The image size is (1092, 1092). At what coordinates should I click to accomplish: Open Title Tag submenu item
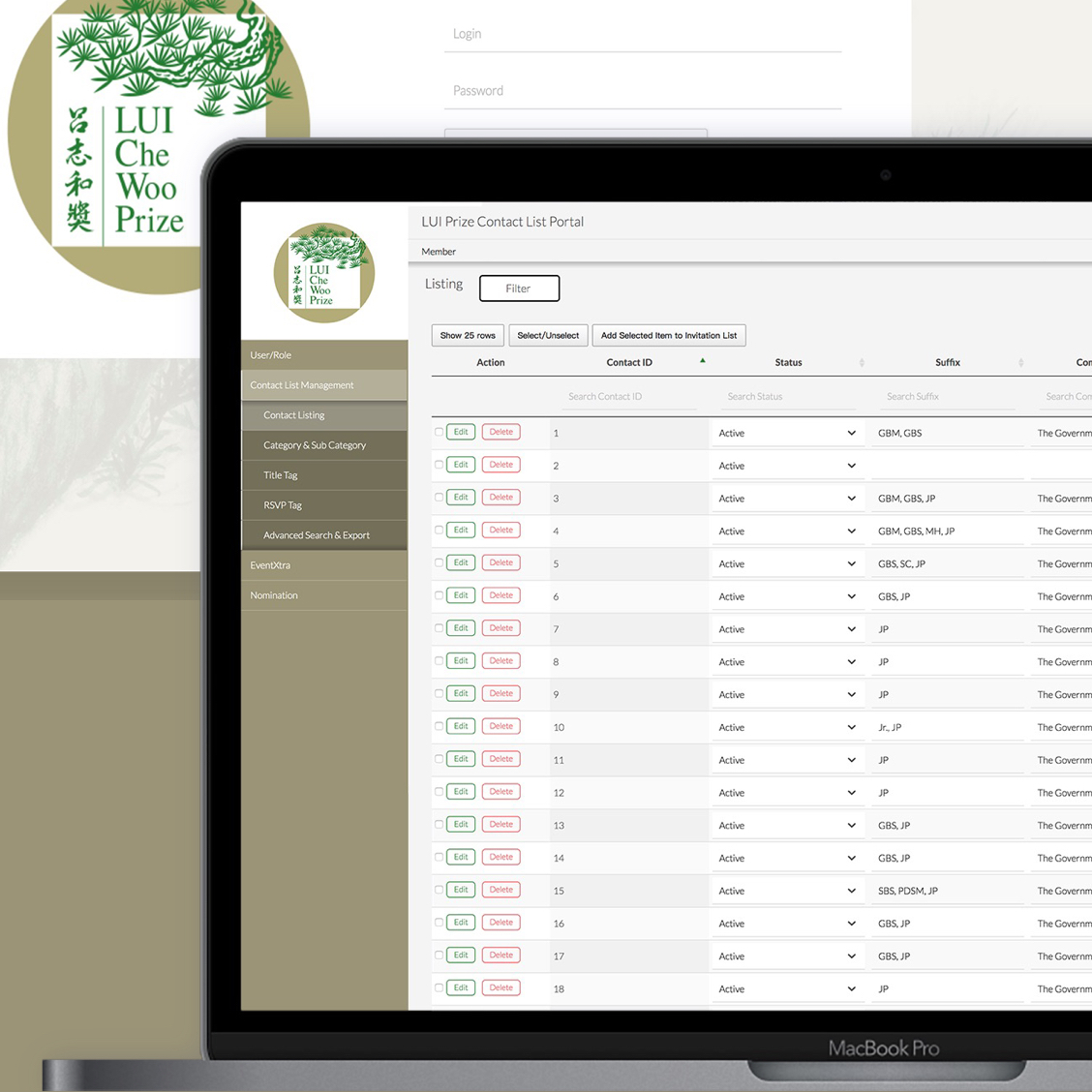pyautogui.click(x=324, y=475)
